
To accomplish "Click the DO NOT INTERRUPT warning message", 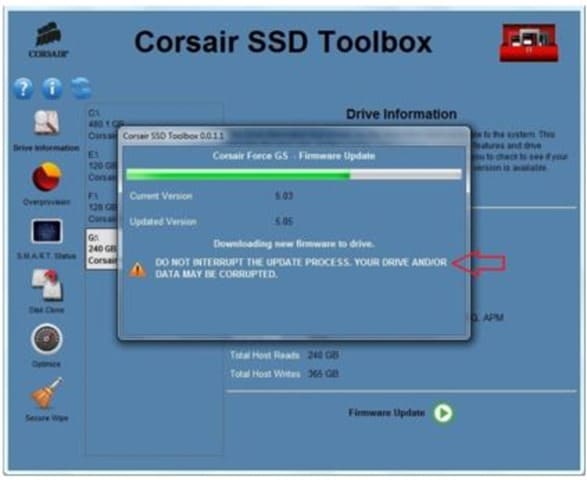I will pyautogui.click(x=301, y=268).
